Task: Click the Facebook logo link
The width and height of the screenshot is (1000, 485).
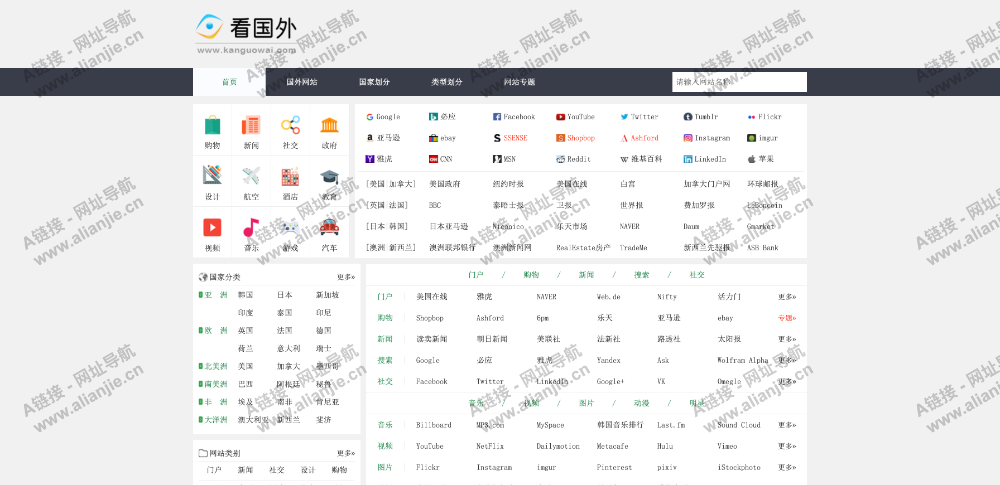Action: (x=514, y=117)
